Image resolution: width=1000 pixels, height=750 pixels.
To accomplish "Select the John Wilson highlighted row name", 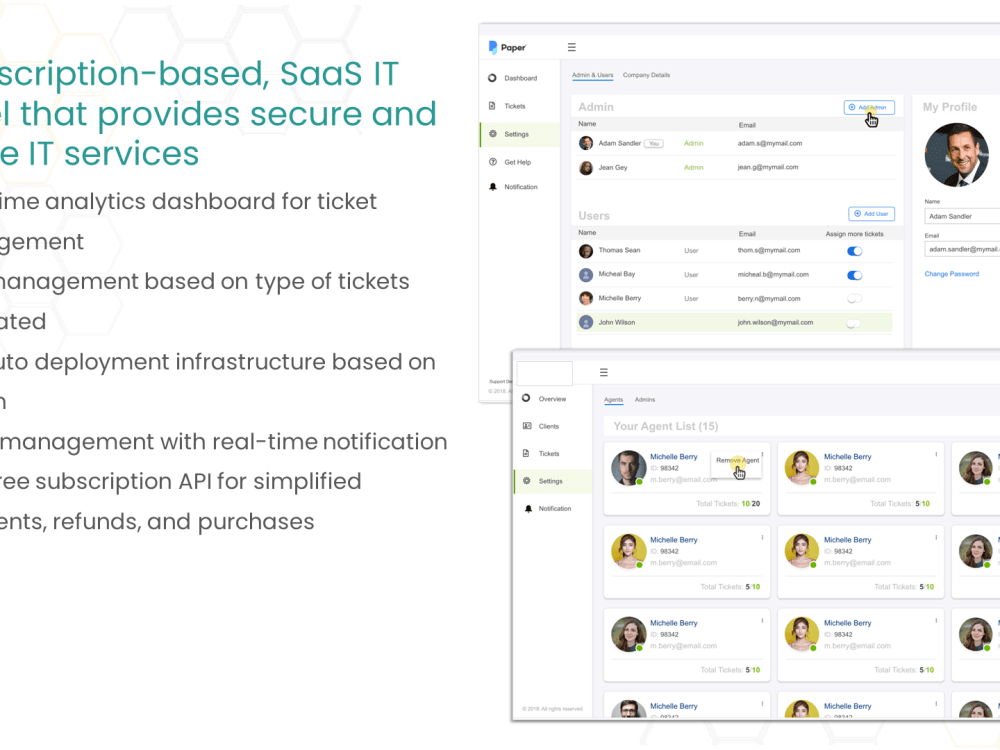I will tap(617, 323).
